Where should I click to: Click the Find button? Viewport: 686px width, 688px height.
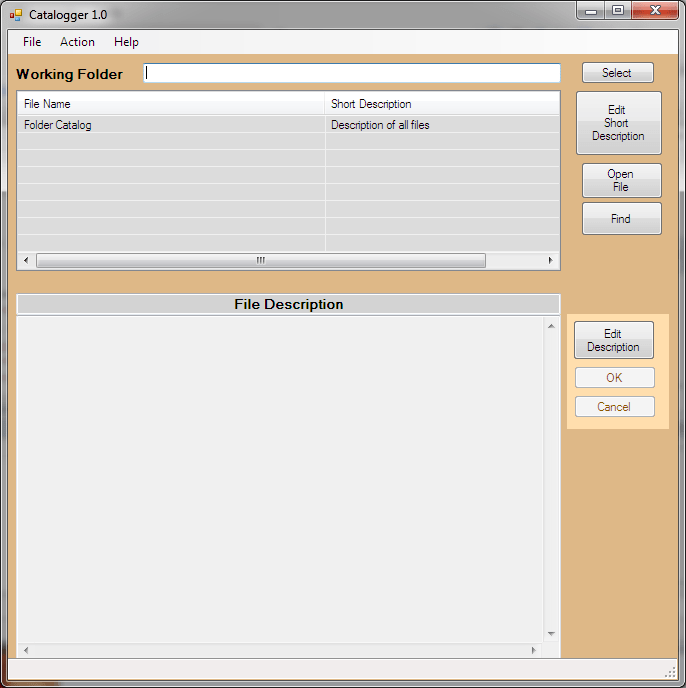coord(621,219)
